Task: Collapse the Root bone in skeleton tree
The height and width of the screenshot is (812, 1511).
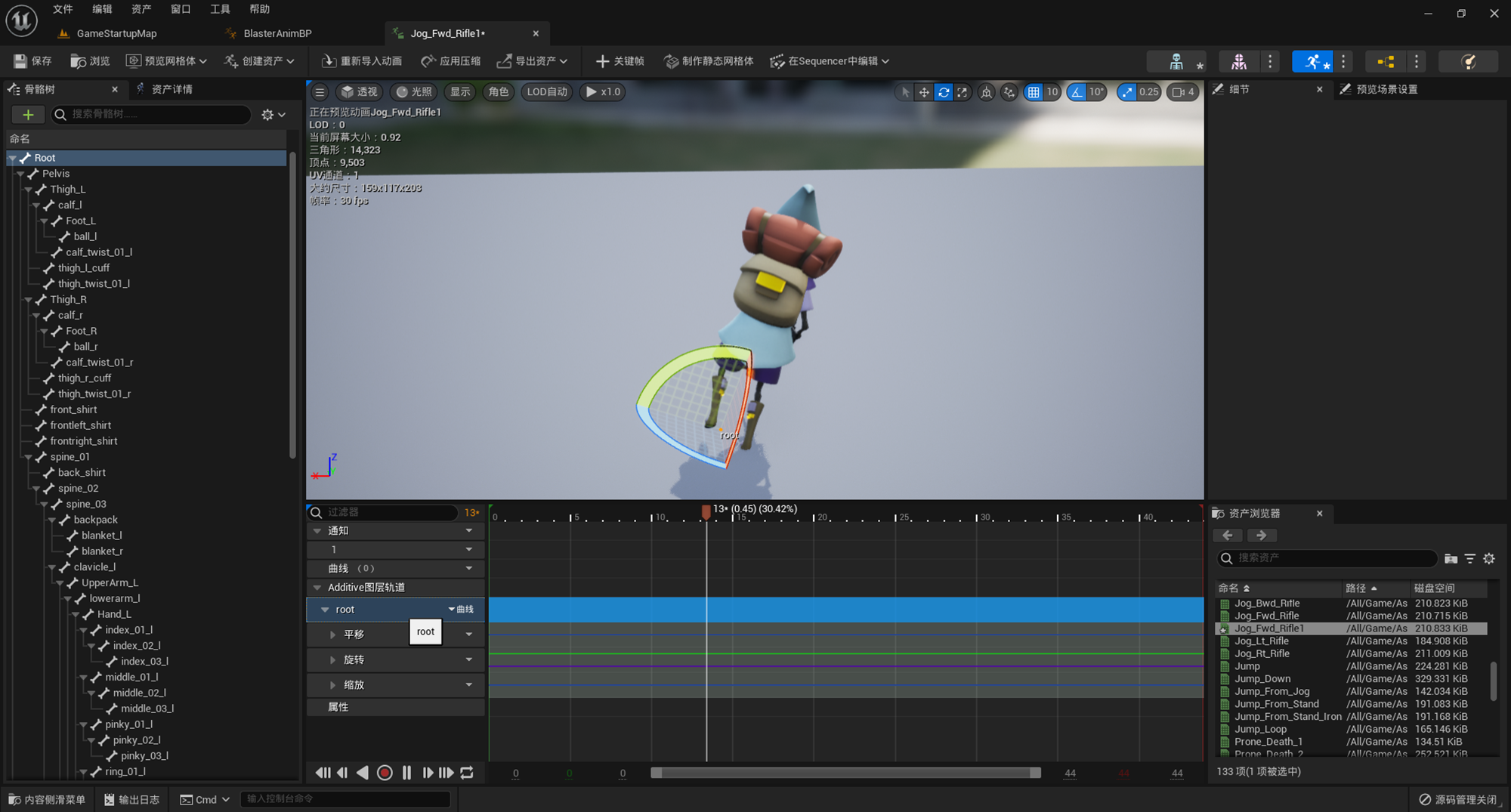Action: click(13, 158)
